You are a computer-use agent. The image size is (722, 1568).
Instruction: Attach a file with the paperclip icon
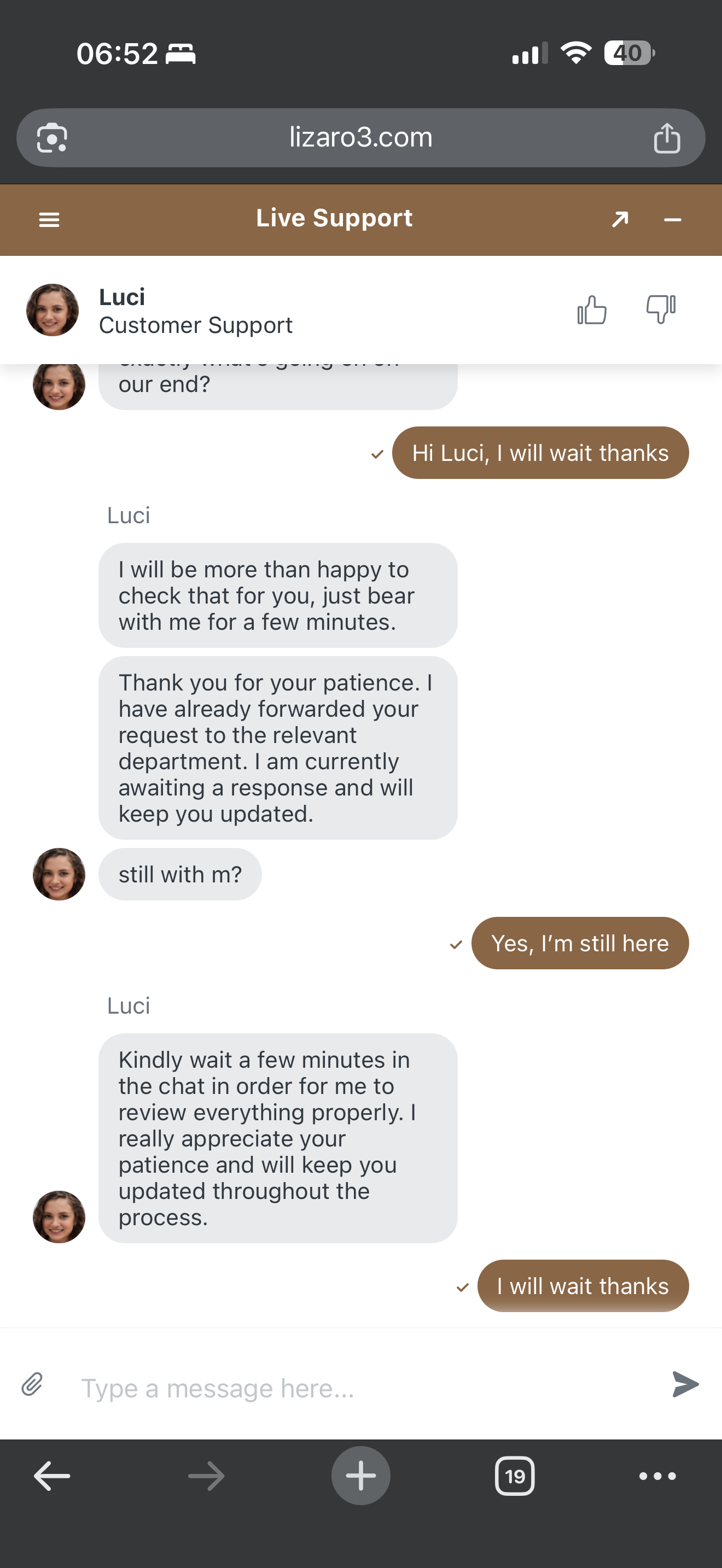32,1384
